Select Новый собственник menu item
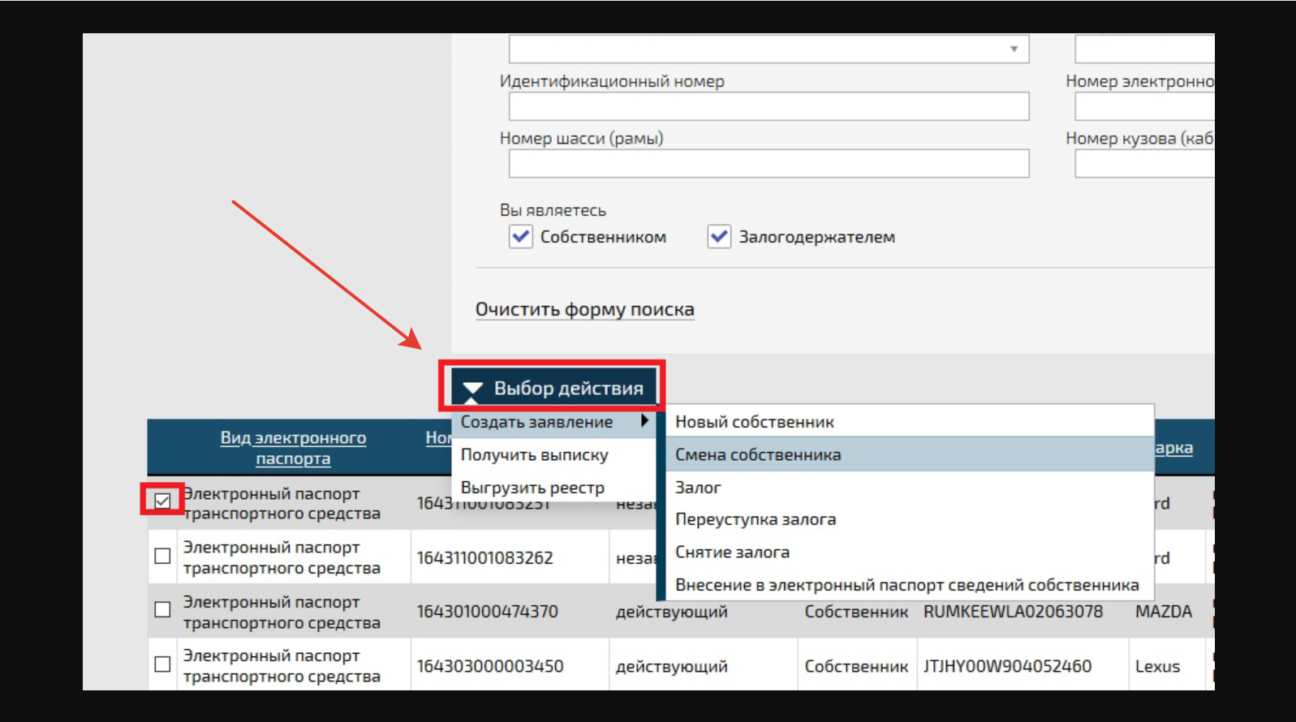Image resolution: width=1296 pixels, height=722 pixels. pyautogui.click(x=754, y=422)
